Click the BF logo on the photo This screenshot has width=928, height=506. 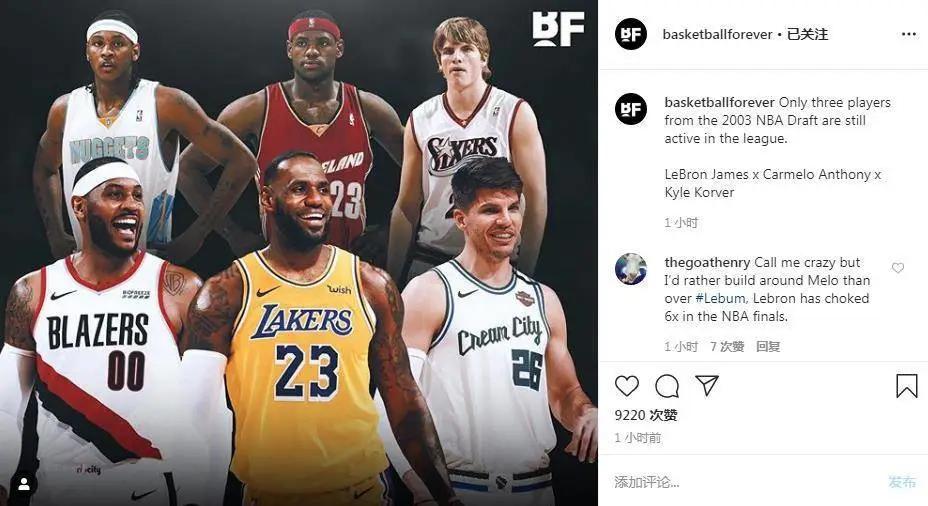pyautogui.click(x=558, y=28)
